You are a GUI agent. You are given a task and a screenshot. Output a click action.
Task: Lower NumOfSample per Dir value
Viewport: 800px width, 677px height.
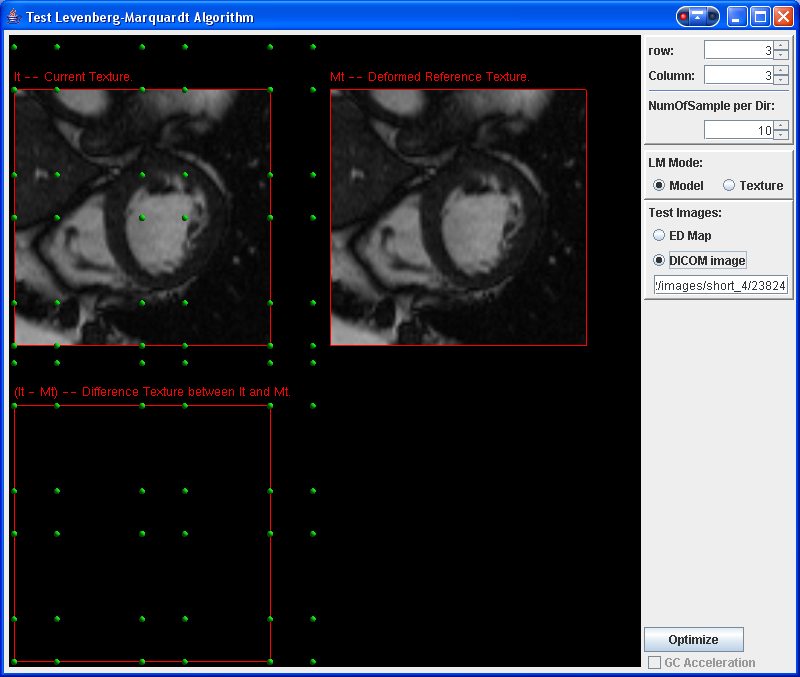point(781,134)
